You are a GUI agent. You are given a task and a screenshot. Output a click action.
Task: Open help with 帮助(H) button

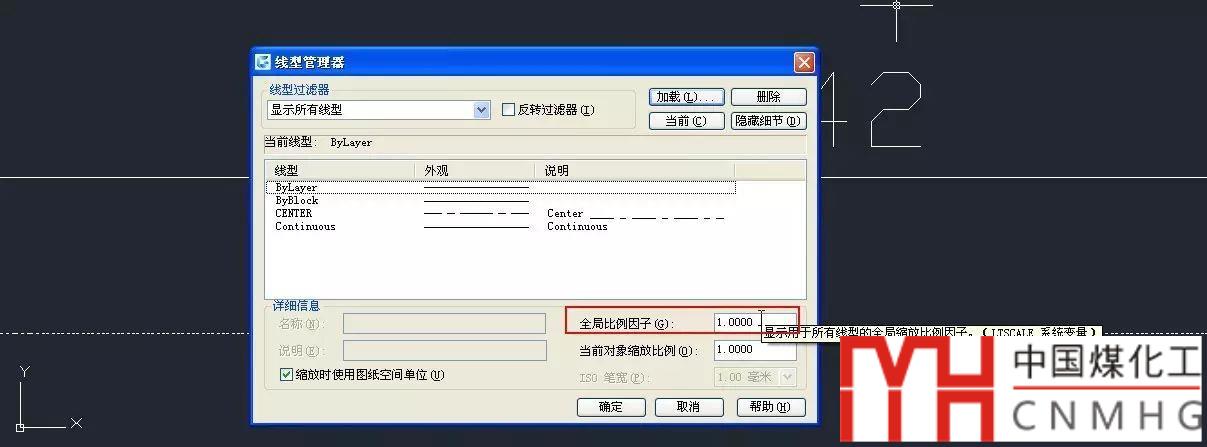pos(770,407)
